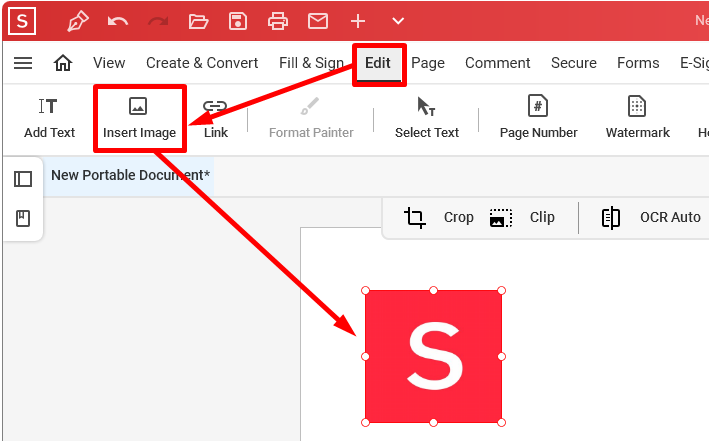Expand the quick access chevron dropdown
The image size is (709, 441).
(x=398, y=21)
